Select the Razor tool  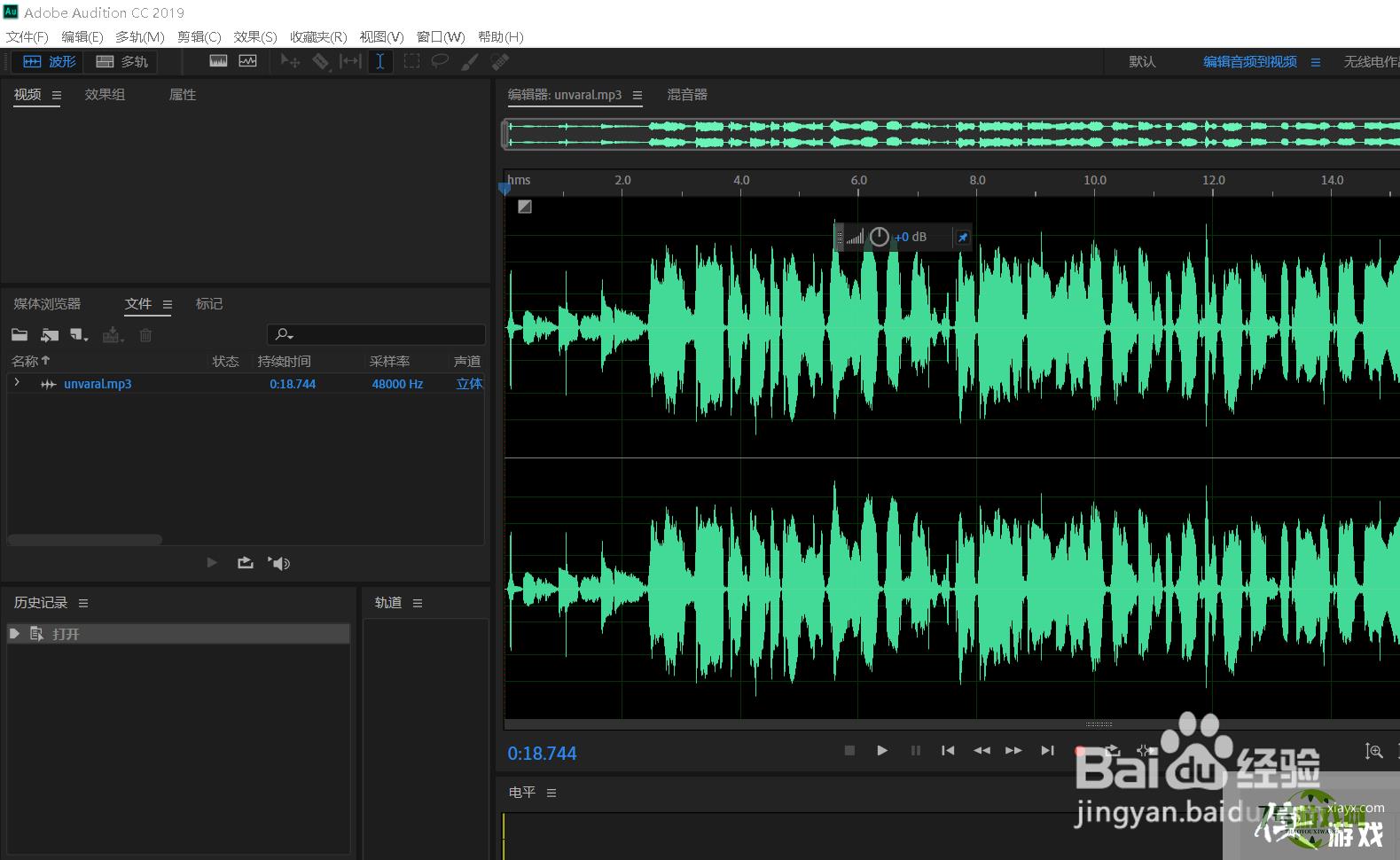coord(320,61)
